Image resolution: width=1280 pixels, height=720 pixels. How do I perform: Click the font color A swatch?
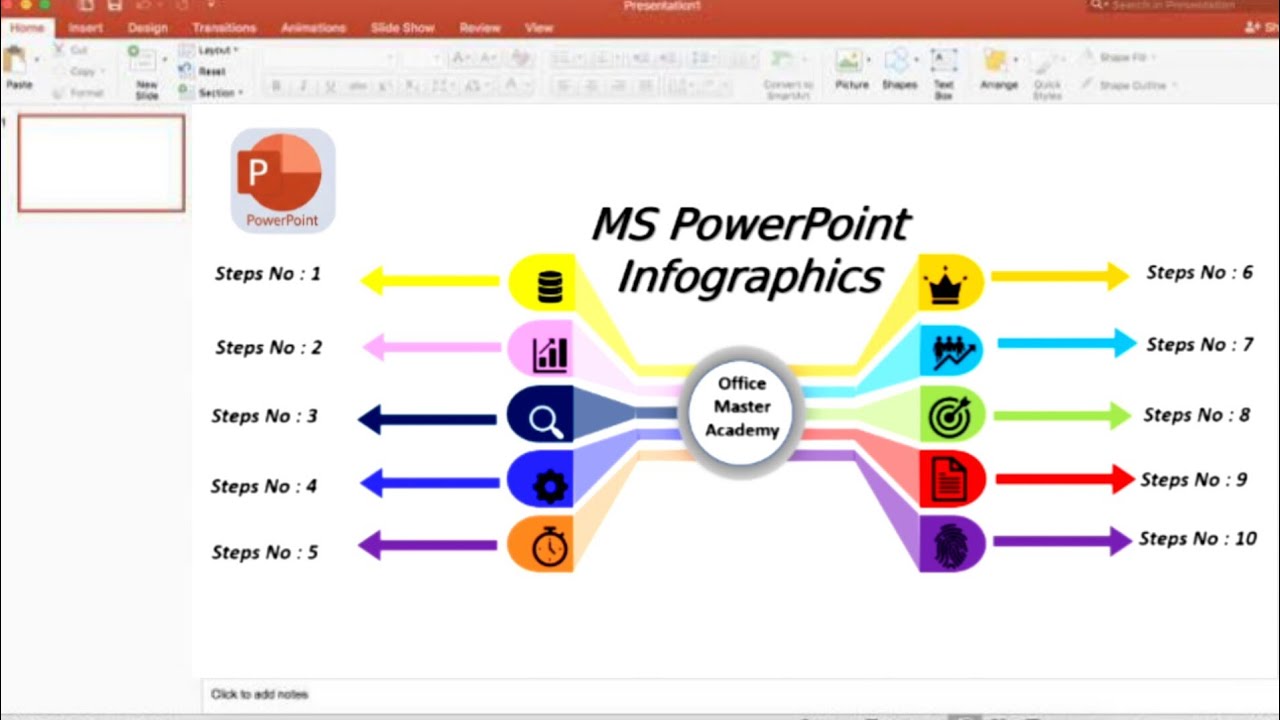click(513, 86)
